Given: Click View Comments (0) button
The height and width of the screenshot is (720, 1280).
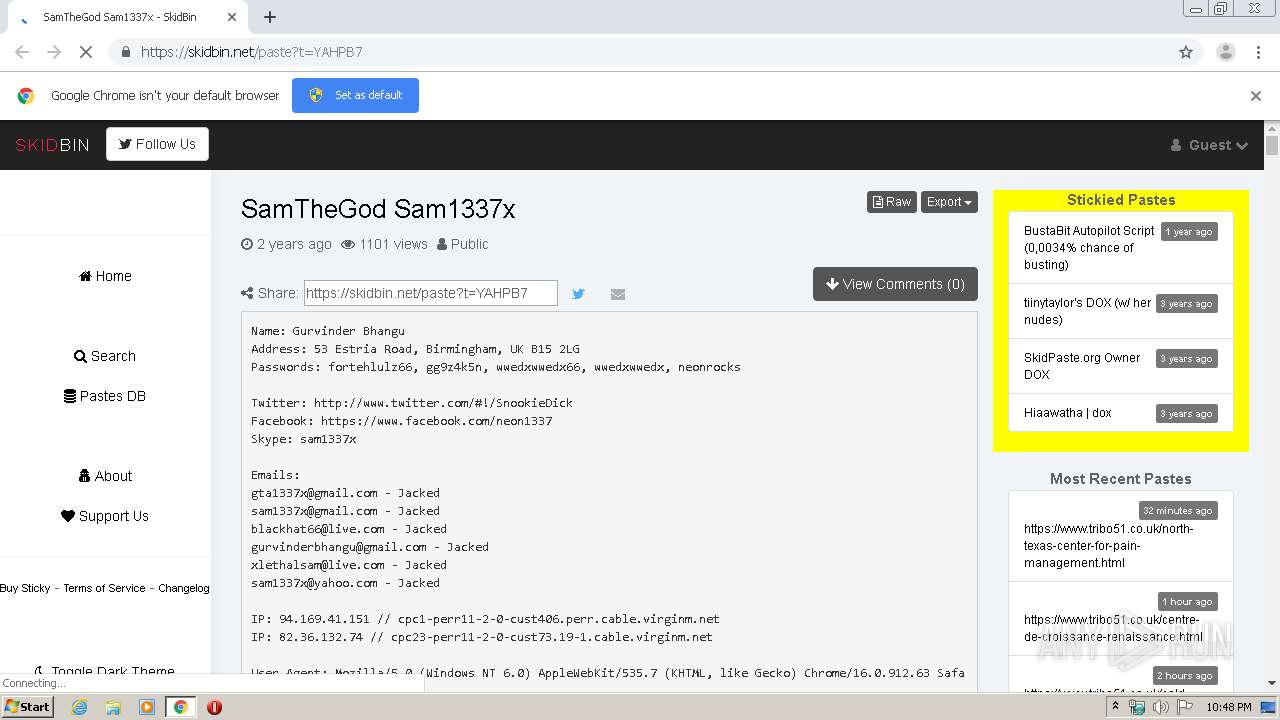Looking at the screenshot, I should pyautogui.click(x=895, y=284).
